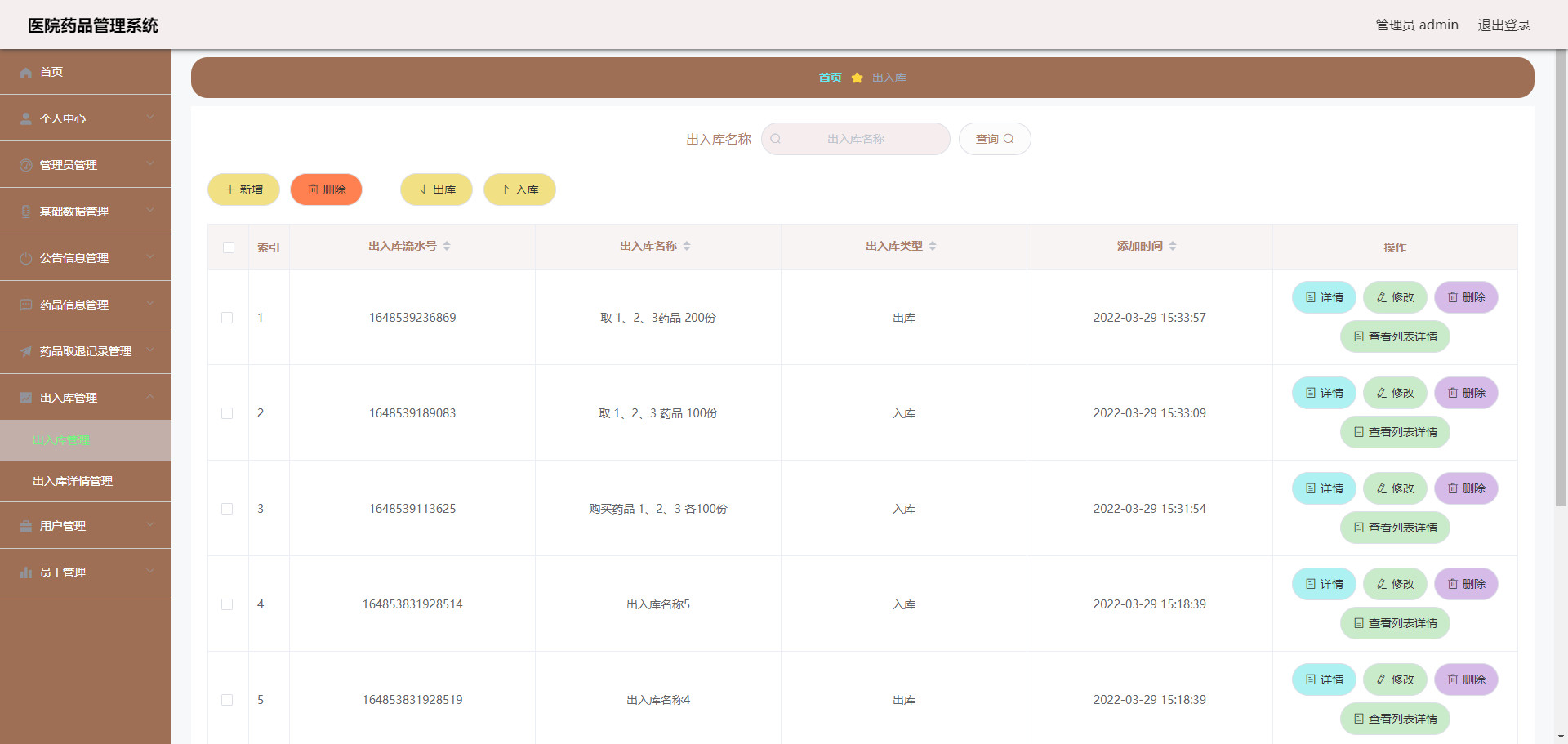This screenshot has width=1568, height=744.
Task: Expand the 药品信息管理 menu chevron
Action: tap(150, 304)
